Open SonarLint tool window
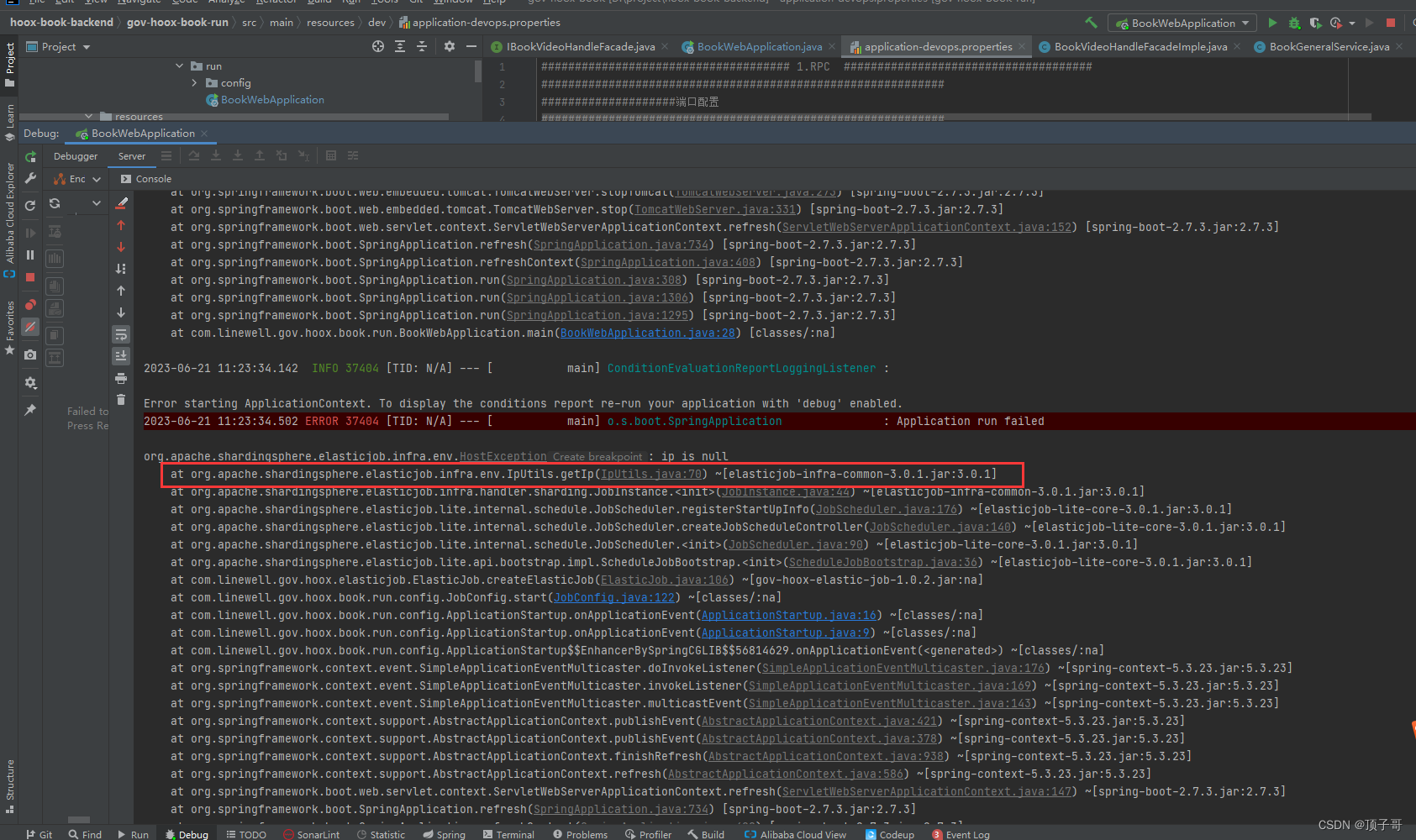The image size is (1416, 840). 311,834
